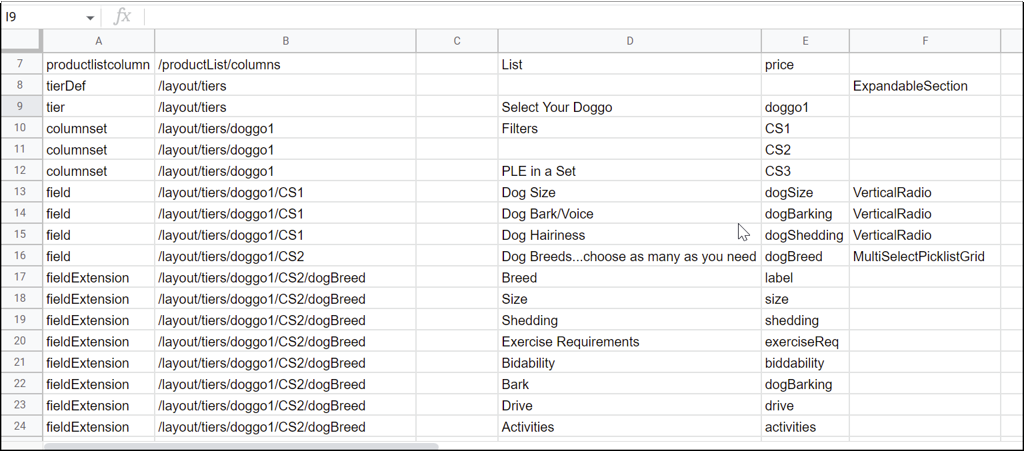This screenshot has height=451, width=1024.
Task: Select the PLE in a Set cell
Action: (x=630, y=171)
